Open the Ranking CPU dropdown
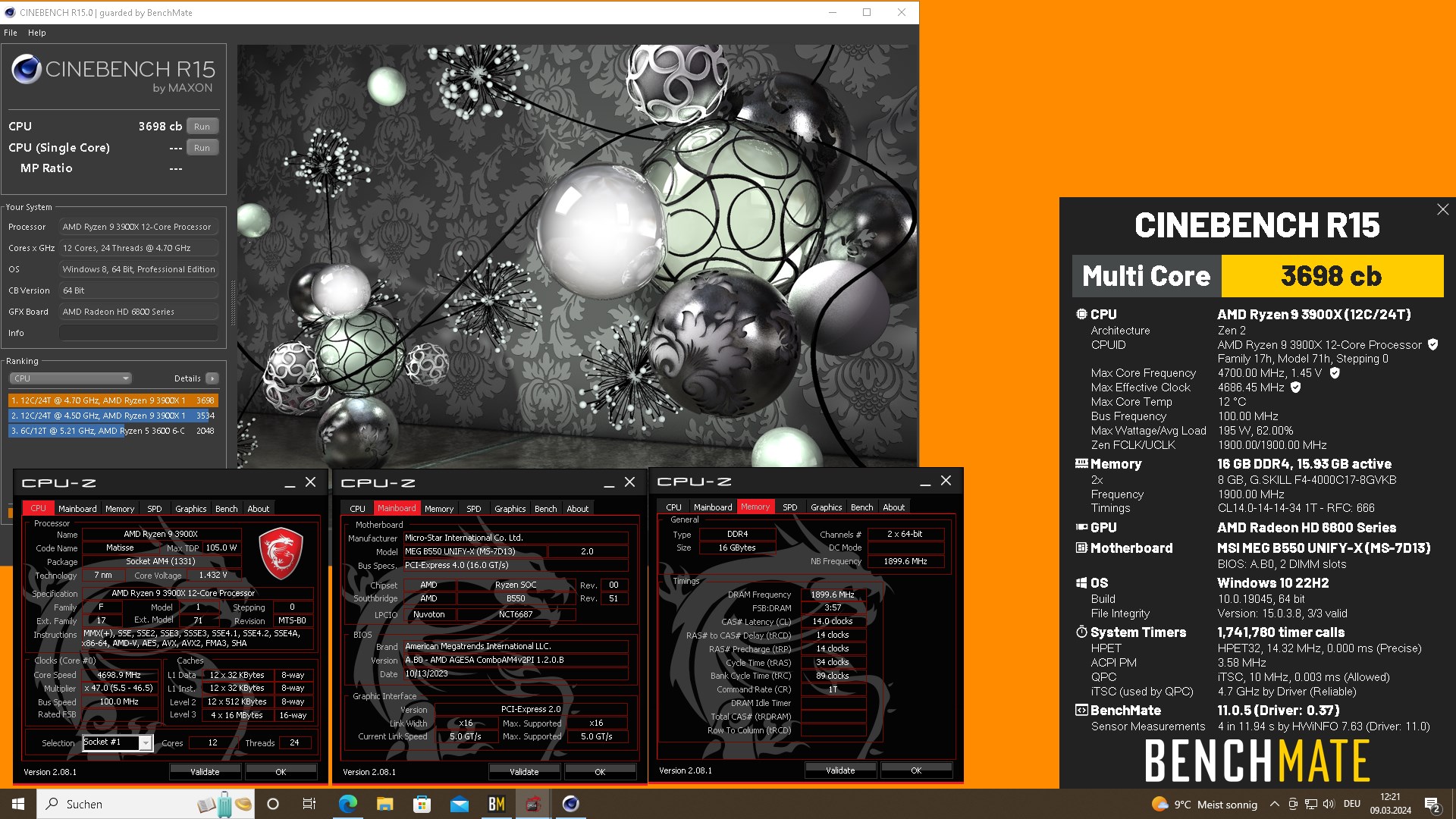1456x819 pixels. [x=71, y=378]
